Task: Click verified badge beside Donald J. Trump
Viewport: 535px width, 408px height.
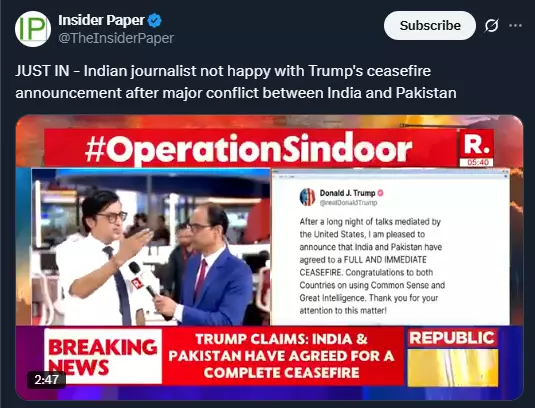Action: pos(380,193)
